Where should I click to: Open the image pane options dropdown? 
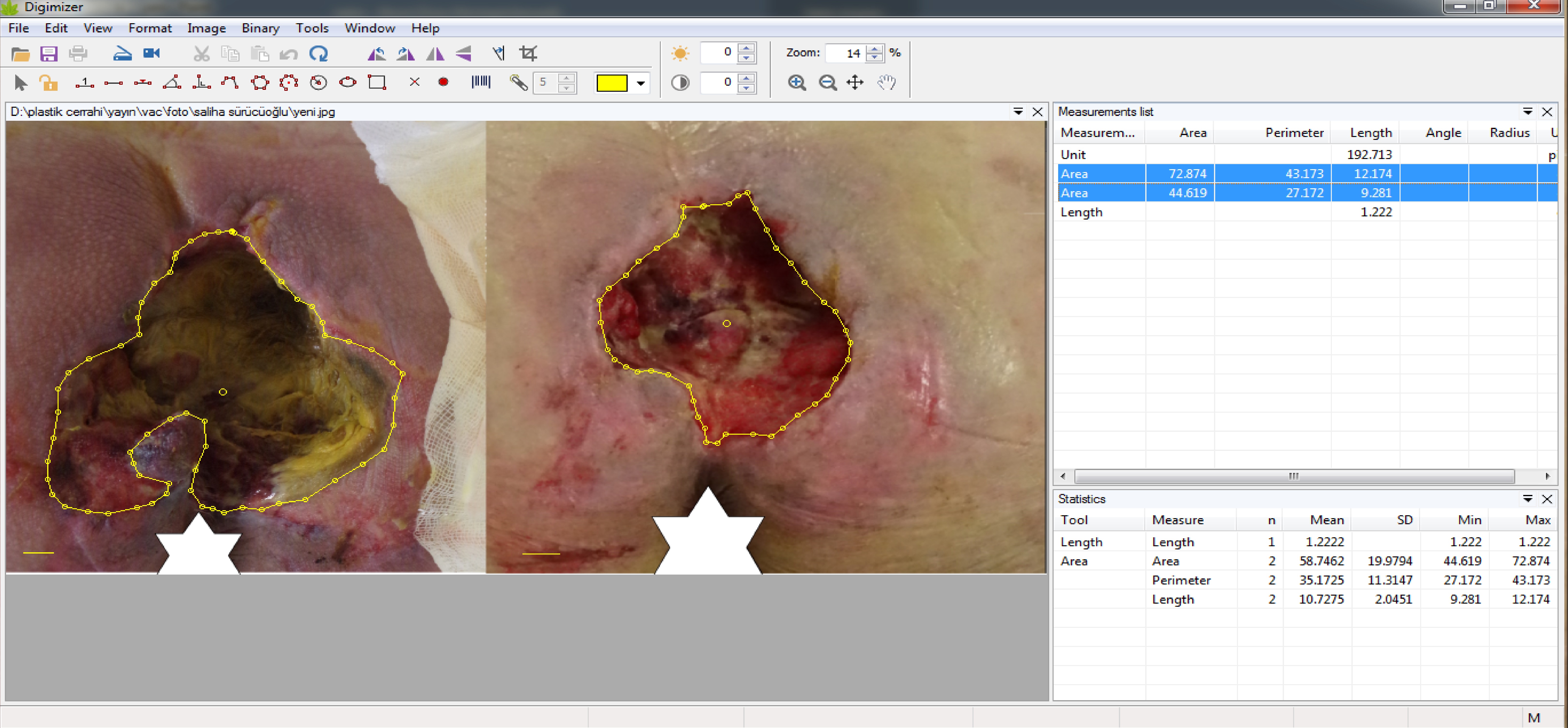(x=1018, y=112)
